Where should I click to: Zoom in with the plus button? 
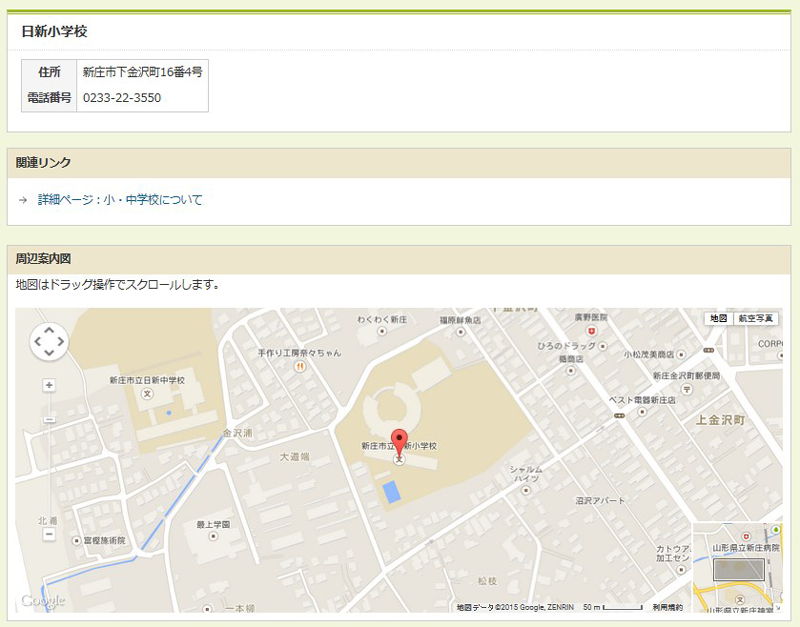point(49,385)
